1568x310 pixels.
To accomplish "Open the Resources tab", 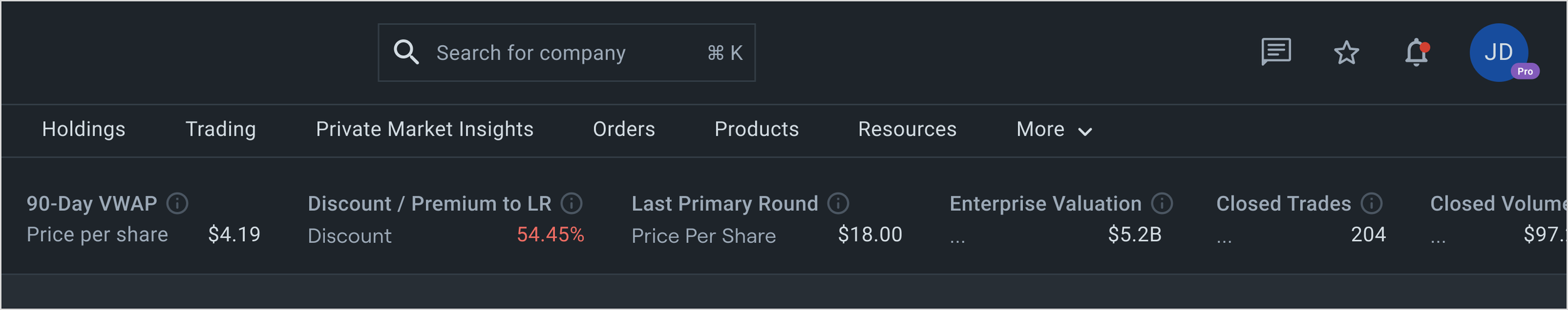I will 907,129.
